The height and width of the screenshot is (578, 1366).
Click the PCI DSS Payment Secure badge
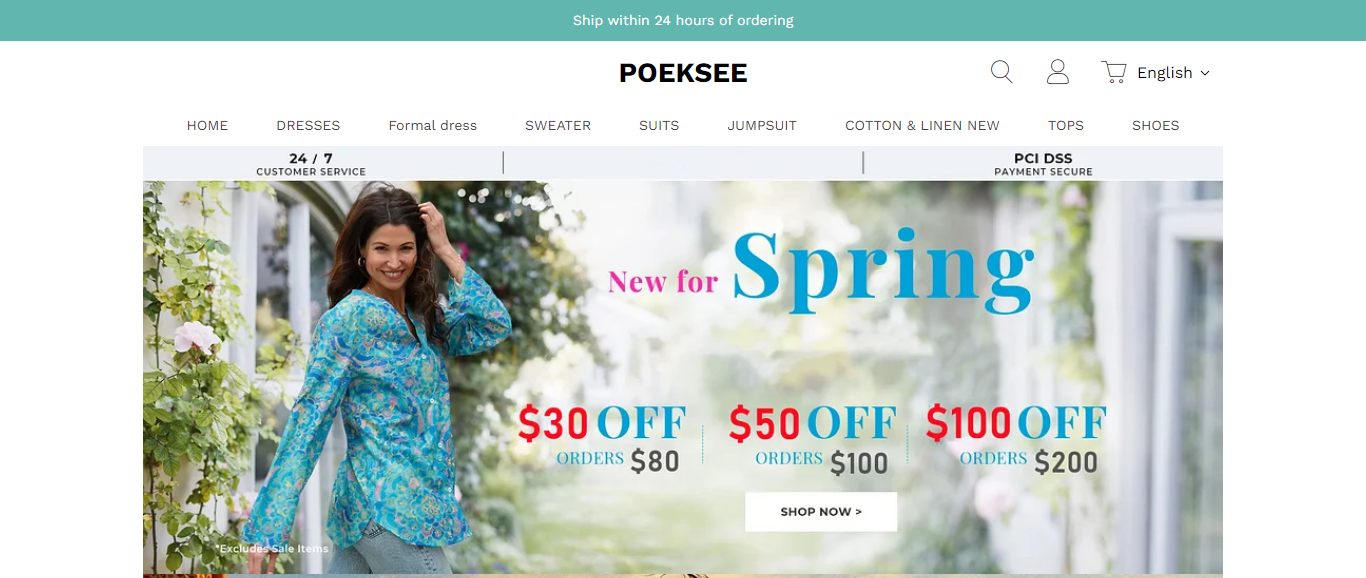1043,164
